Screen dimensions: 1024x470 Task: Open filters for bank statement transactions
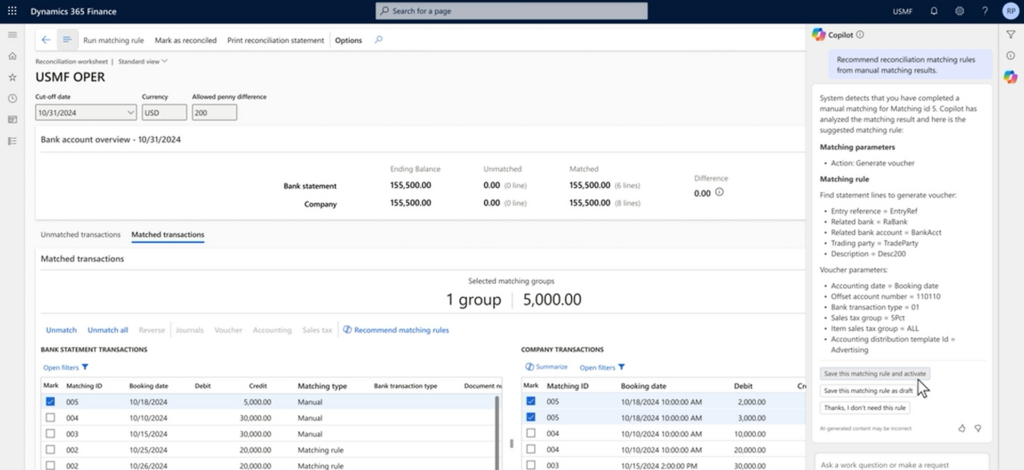pos(66,368)
